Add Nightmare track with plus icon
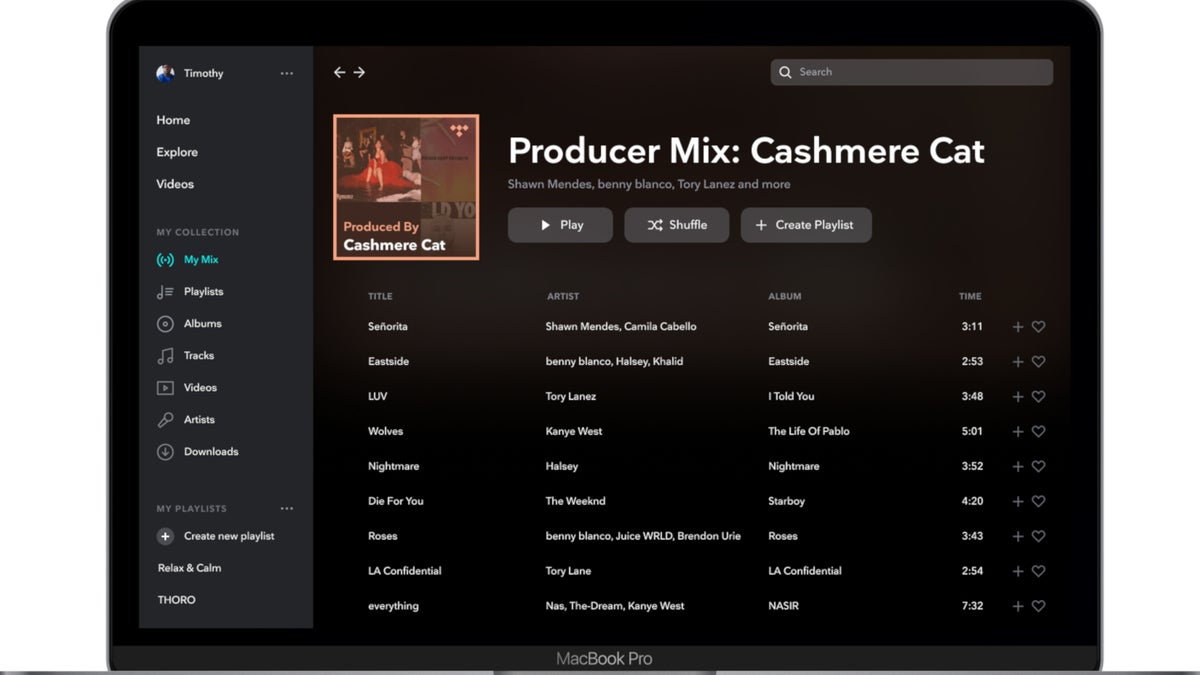The image size is (1200, 675). coord(1018,466)
